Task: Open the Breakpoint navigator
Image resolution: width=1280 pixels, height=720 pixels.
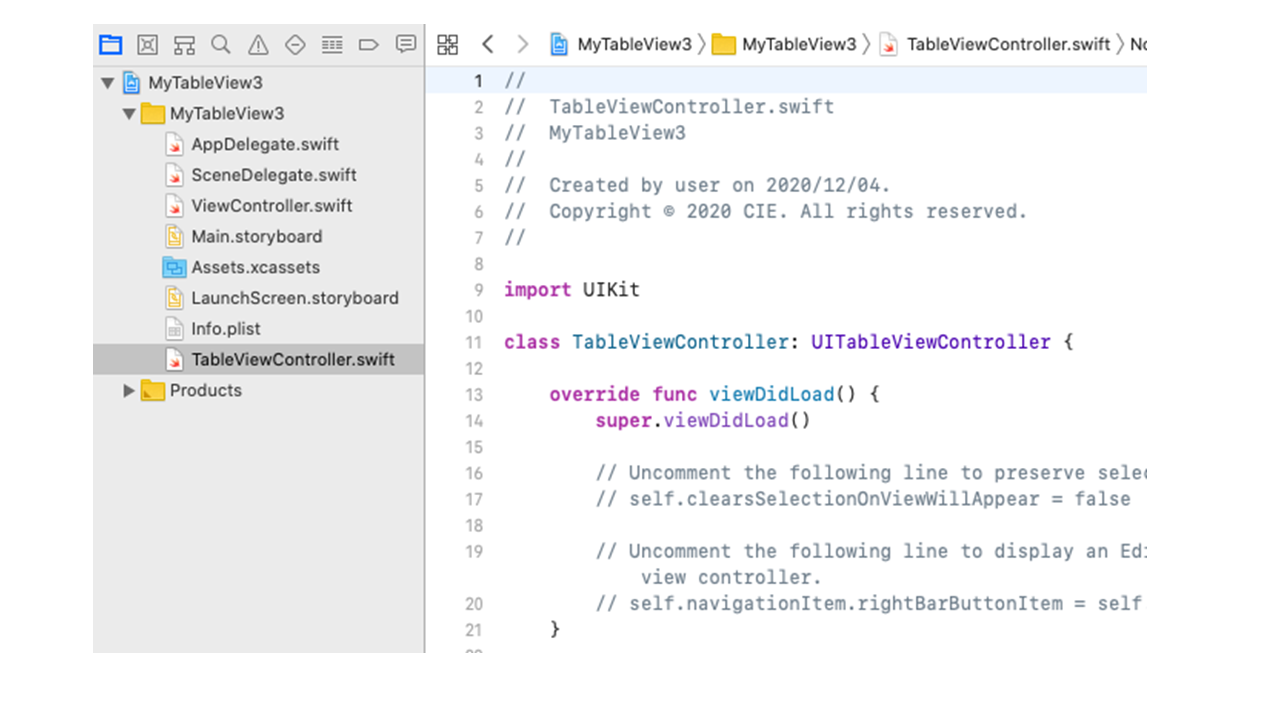Action: click(x=368, y=44)
